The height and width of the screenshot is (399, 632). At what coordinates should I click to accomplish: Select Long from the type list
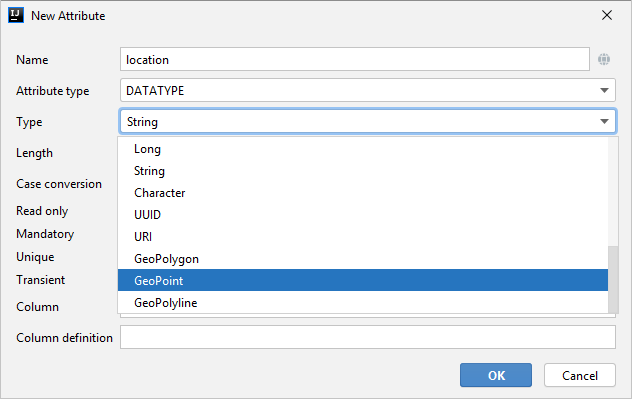click(363, 149)
